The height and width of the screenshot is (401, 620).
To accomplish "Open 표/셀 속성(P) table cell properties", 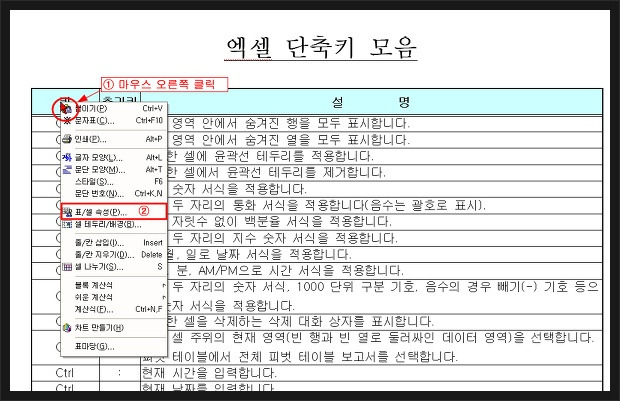I will click(x=114, y=212).
